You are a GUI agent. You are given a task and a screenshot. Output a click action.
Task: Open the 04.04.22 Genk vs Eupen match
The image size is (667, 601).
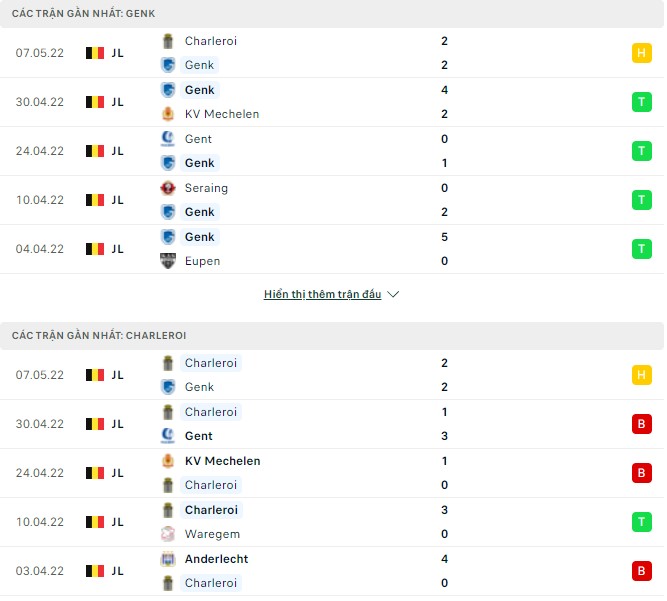(x=39, y=249)
